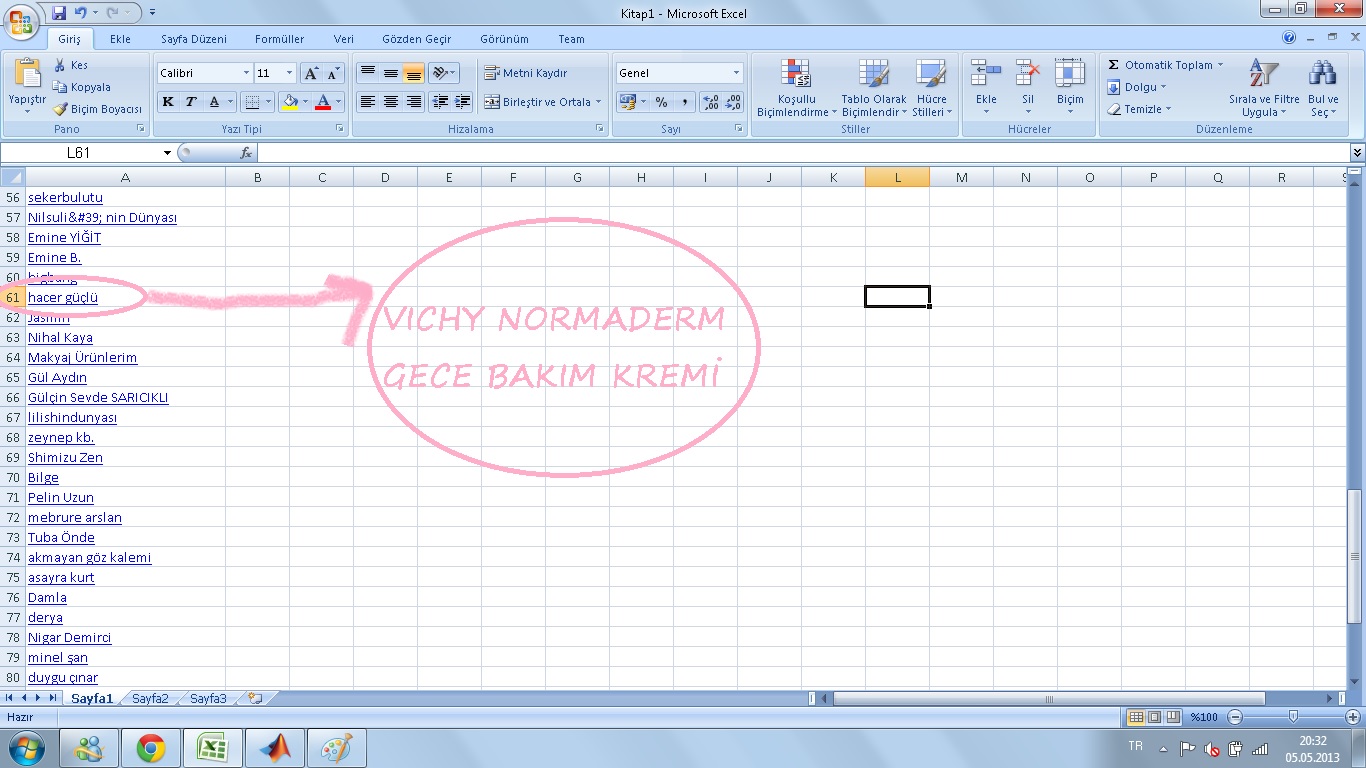
Task: Switch to Sayfa Düzeni tab
Action: [x=194, y=39]
